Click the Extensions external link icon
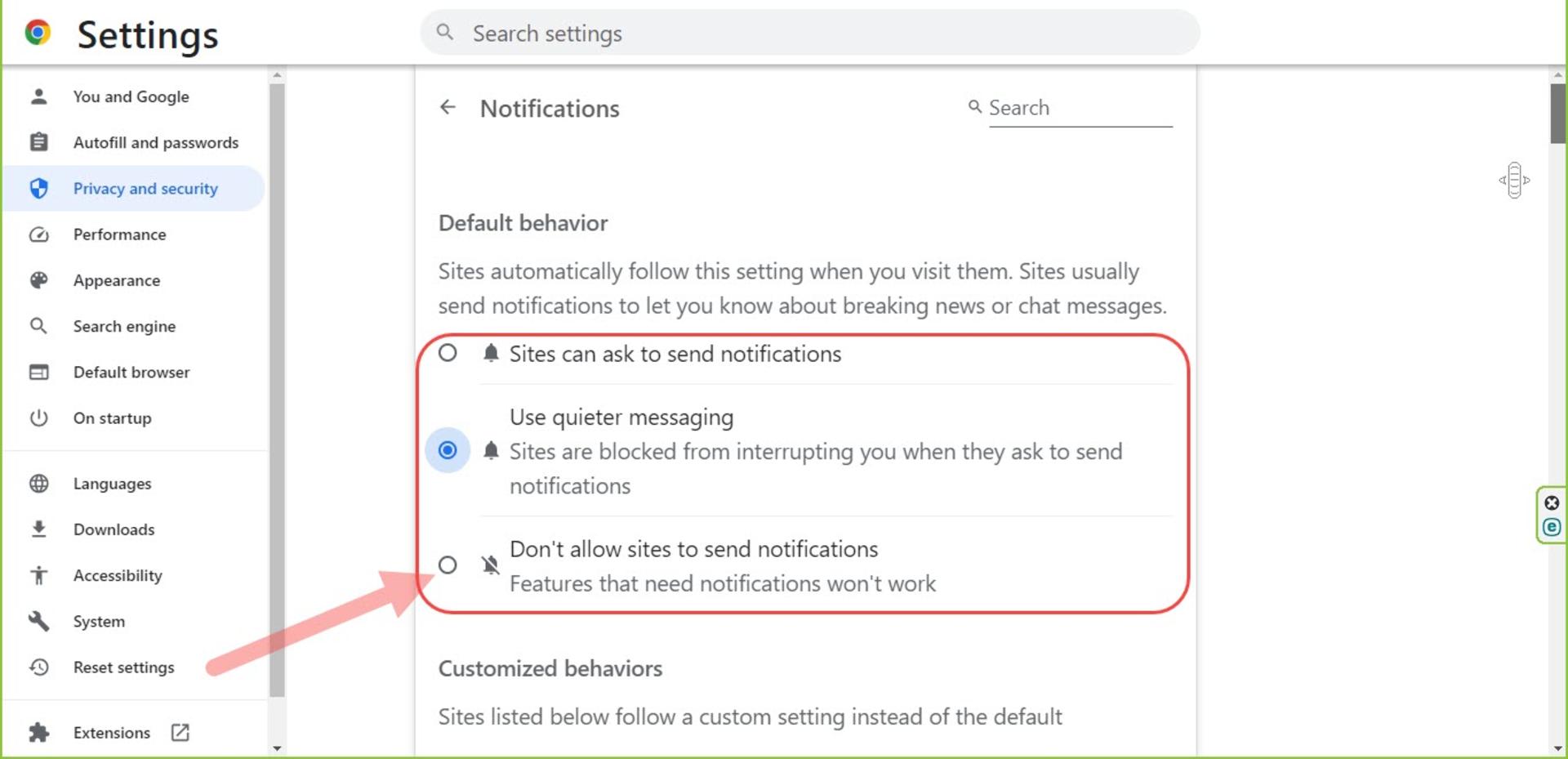1568x759 pixels. tap(180, 732)
